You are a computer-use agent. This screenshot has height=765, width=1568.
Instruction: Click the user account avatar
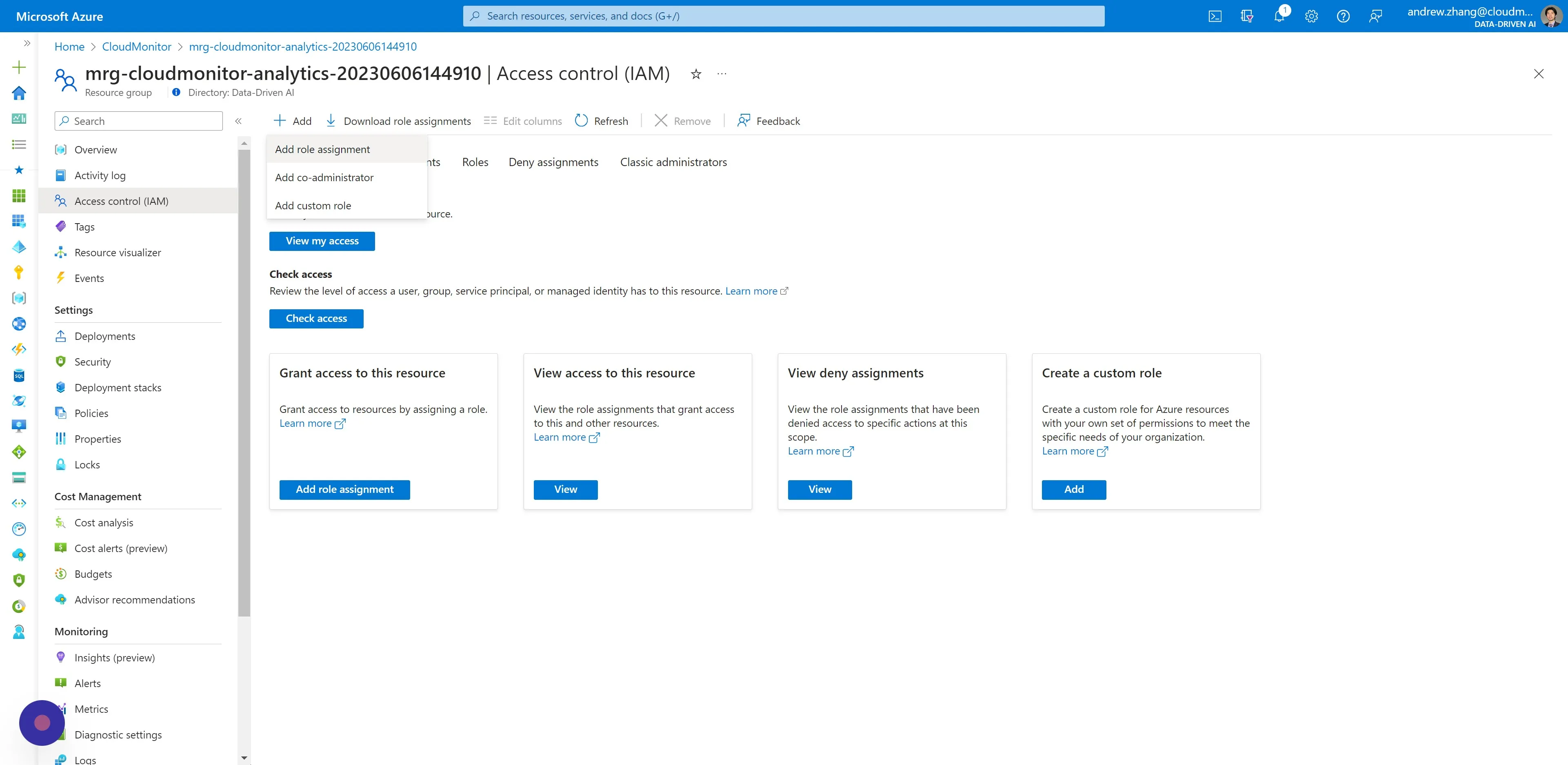click(1551, 16)
